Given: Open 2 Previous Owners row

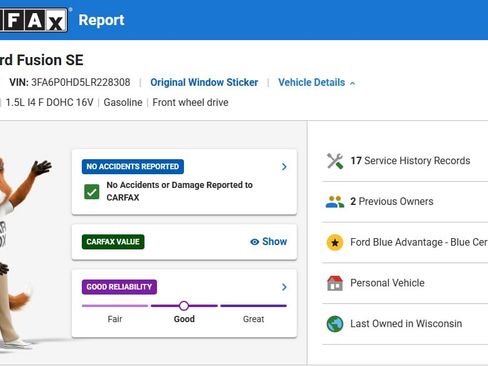Looking at the screenshot, I should tap(392, 202).
